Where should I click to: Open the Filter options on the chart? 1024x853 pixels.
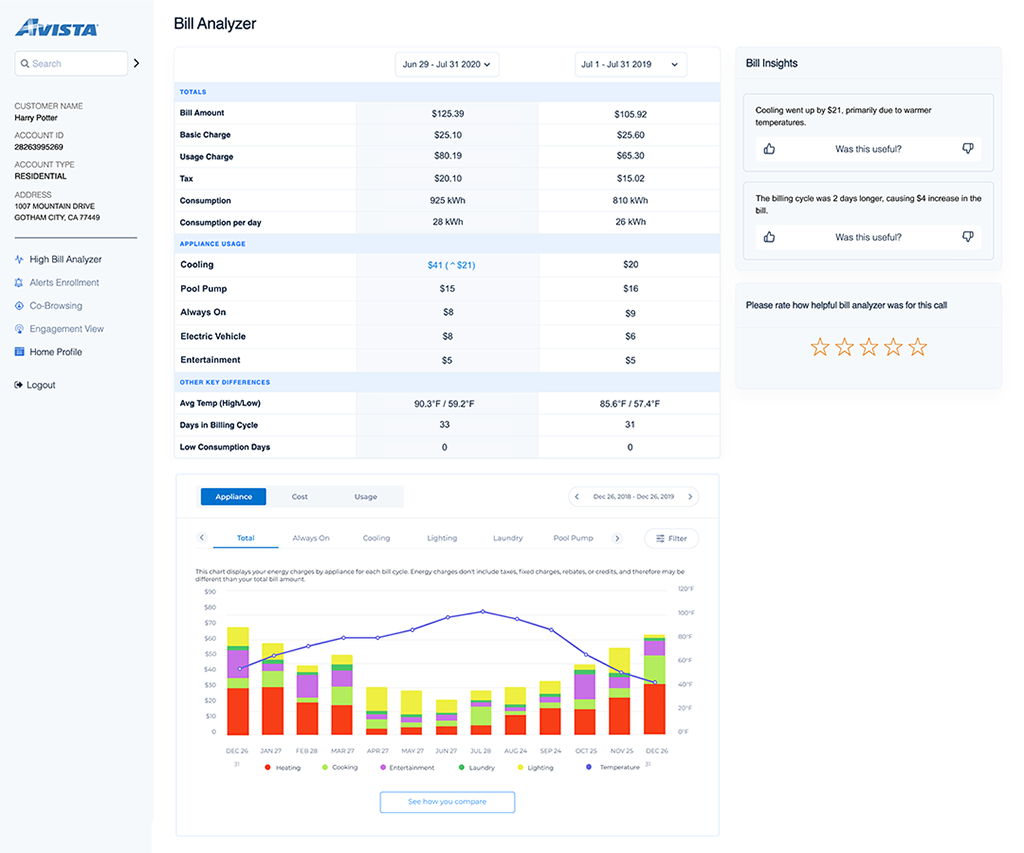[x=671, y=538]
